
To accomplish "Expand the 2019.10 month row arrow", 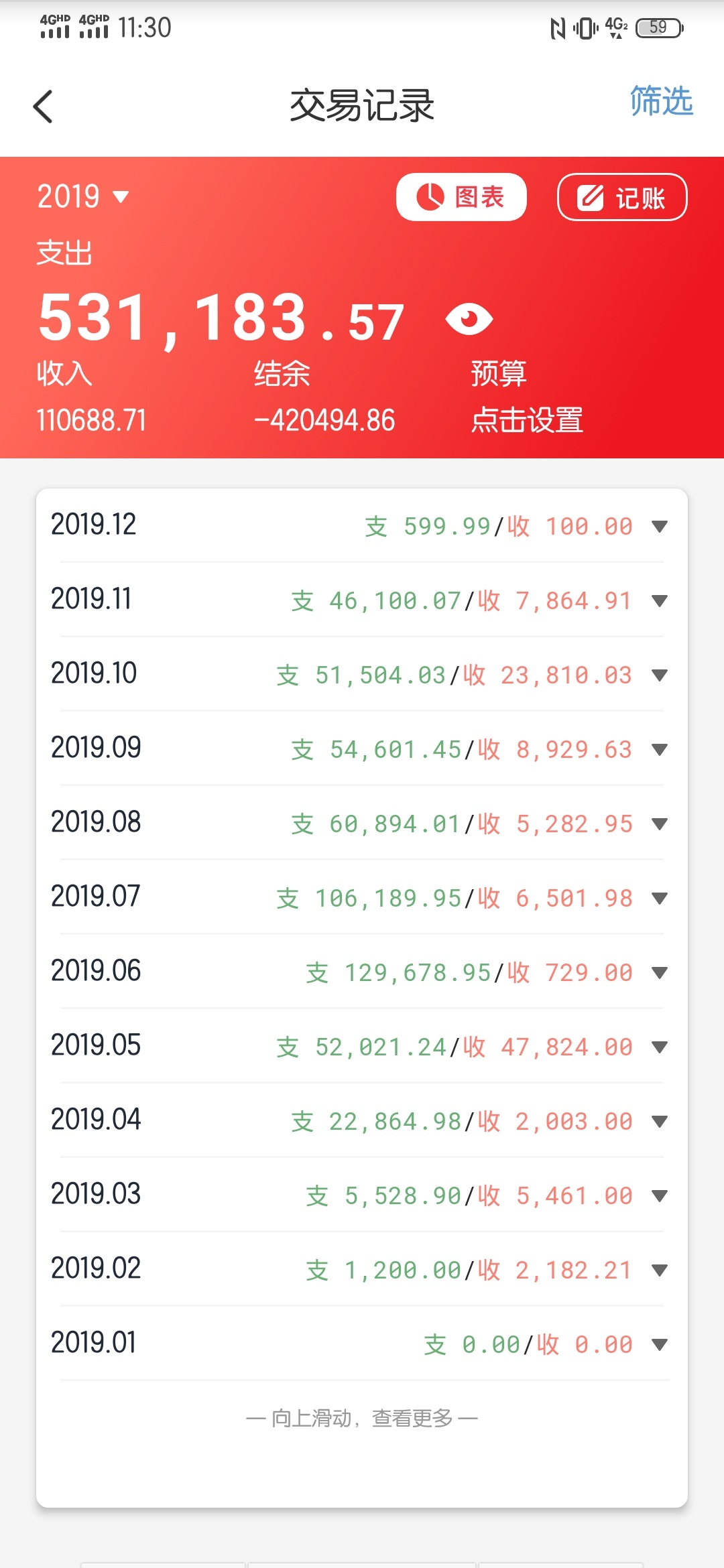I will click(660, 675).
